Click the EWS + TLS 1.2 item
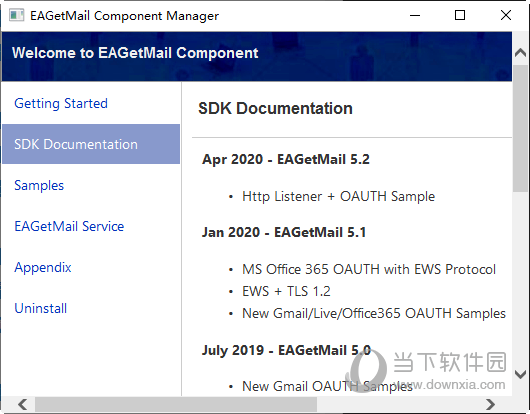 click(x=286, y=291)
